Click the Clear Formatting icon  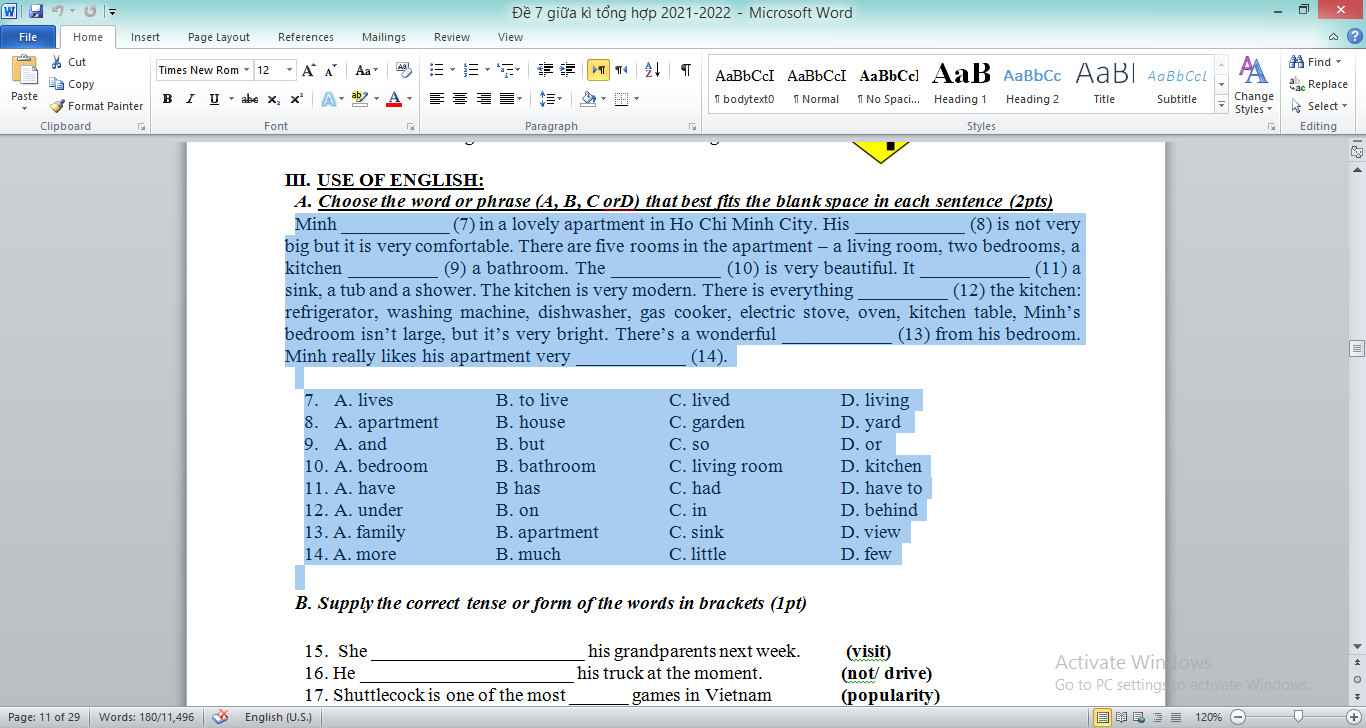[x=404, y=70]
